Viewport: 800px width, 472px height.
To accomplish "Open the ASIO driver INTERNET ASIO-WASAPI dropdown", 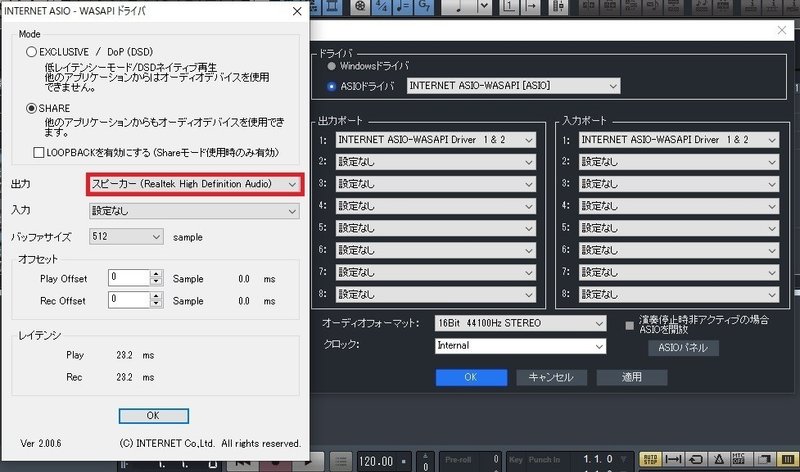I will coord(513,86).
